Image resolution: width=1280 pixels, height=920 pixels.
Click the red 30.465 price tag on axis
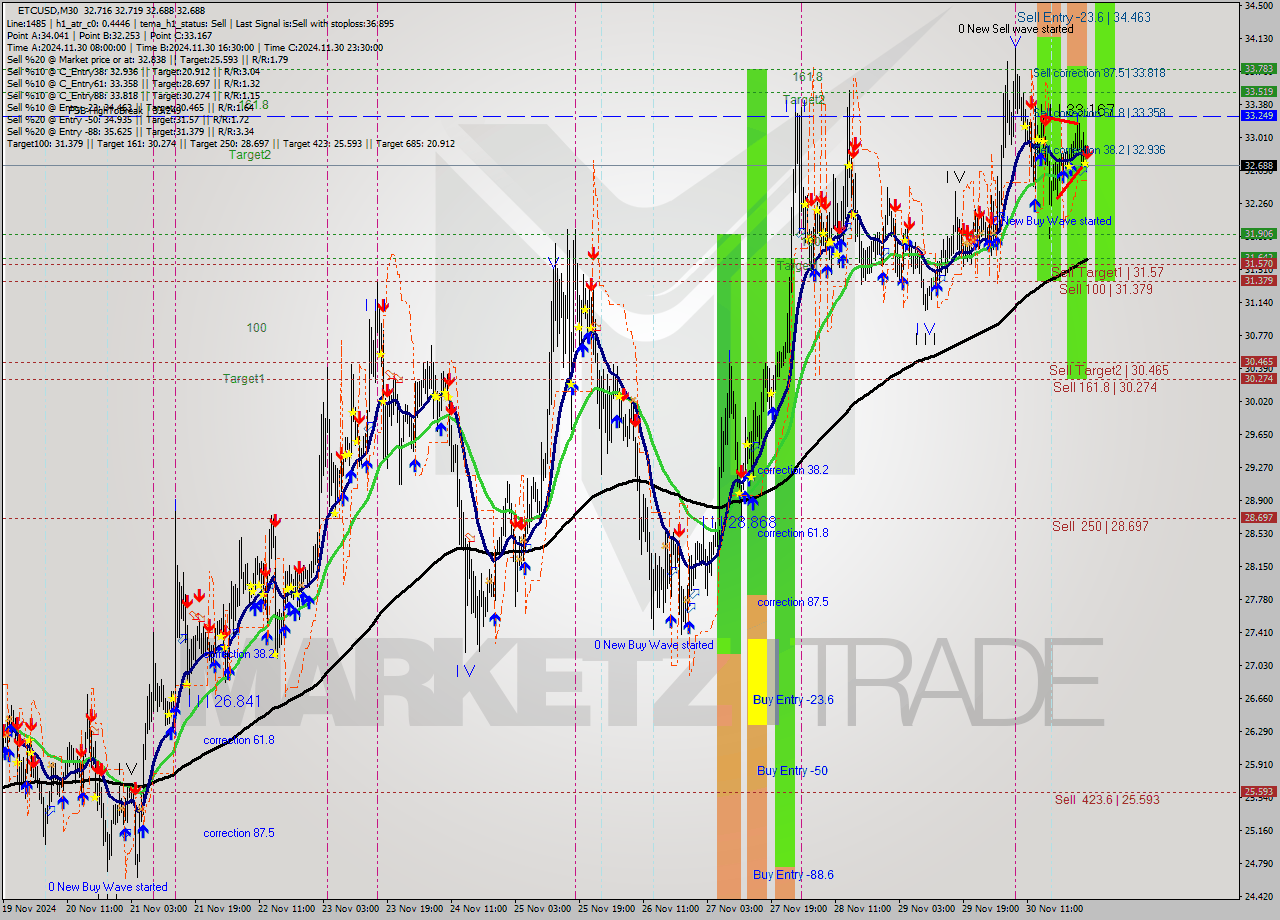coord(1258,362)
